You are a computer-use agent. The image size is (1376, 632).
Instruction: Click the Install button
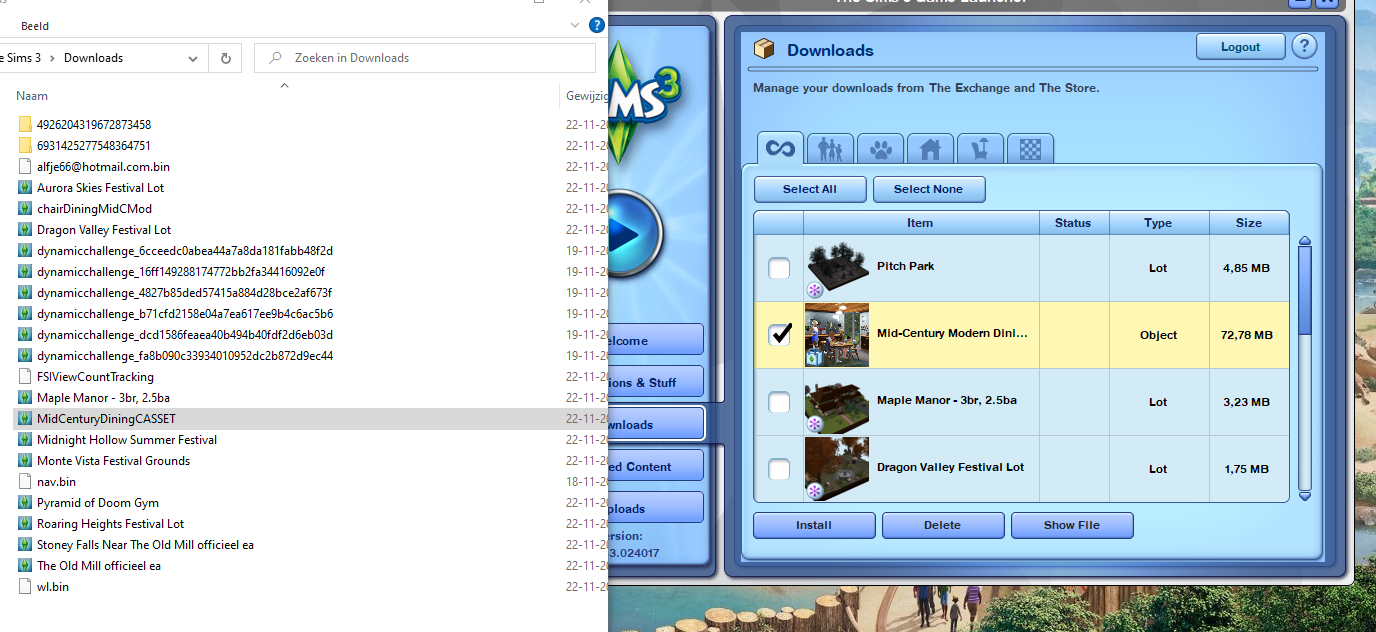(x=814, y=525)
